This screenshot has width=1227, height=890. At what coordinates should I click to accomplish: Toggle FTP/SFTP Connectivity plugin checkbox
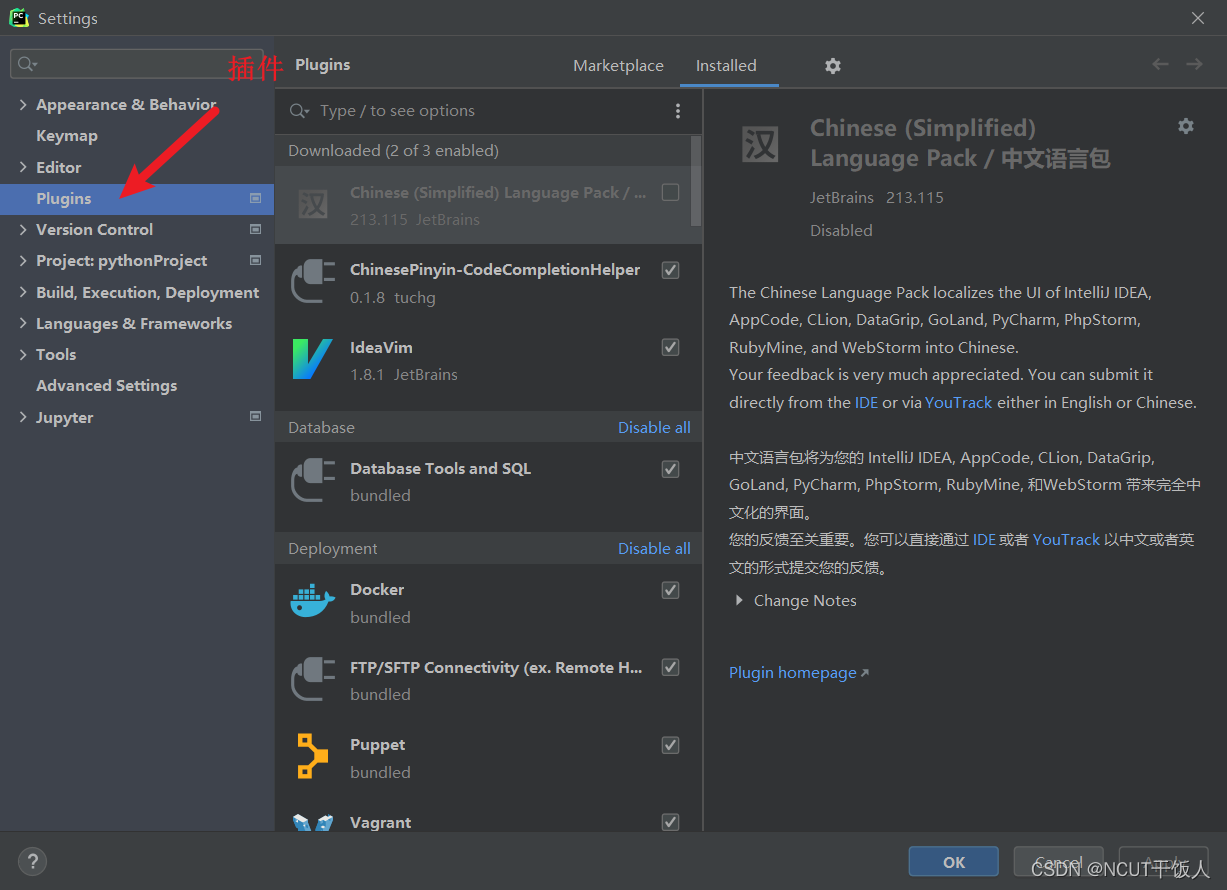tap(670, 667)
